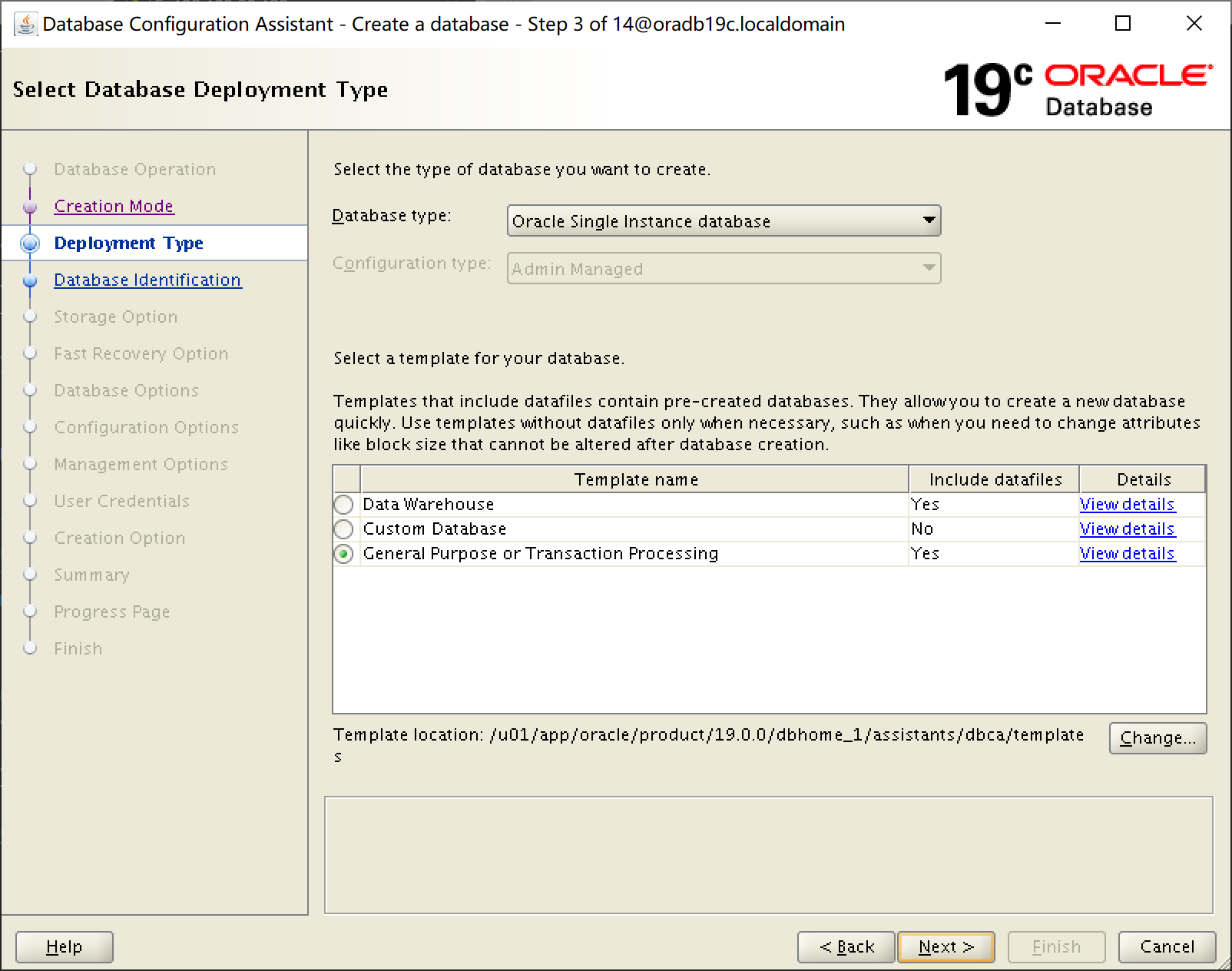The image size is (1232, 971).
Task: Click the Configuration Options step label
Action: (x=146, y=427)
